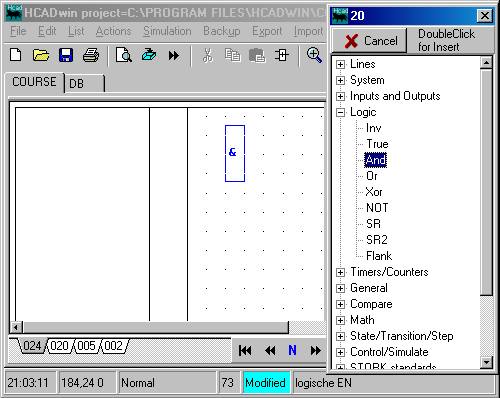Expand the Compare tree node
500x398 pixels.
(x=340, y=304)
